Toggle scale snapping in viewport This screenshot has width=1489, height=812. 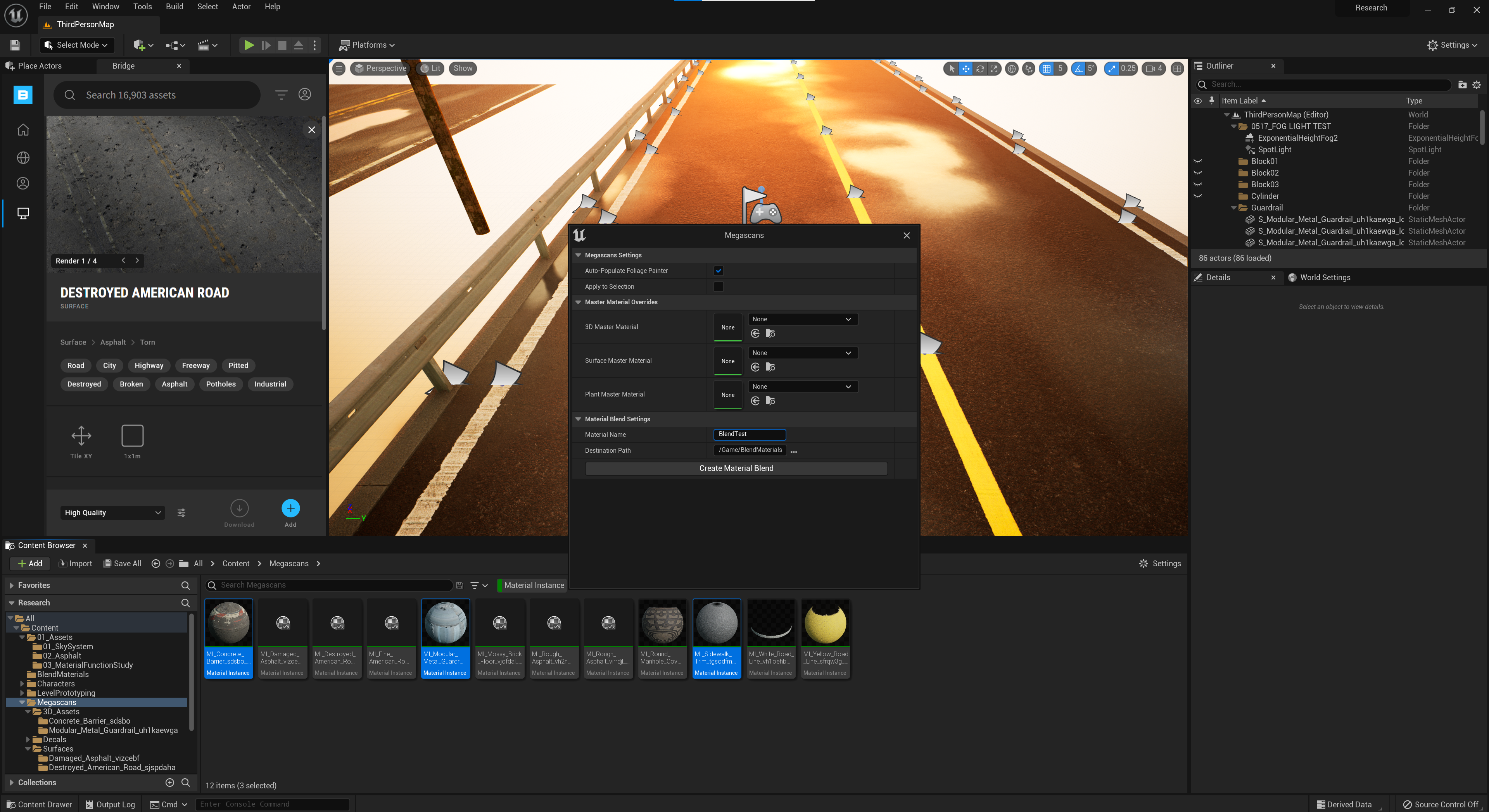pyautogui.click(x=1112, y=69)
